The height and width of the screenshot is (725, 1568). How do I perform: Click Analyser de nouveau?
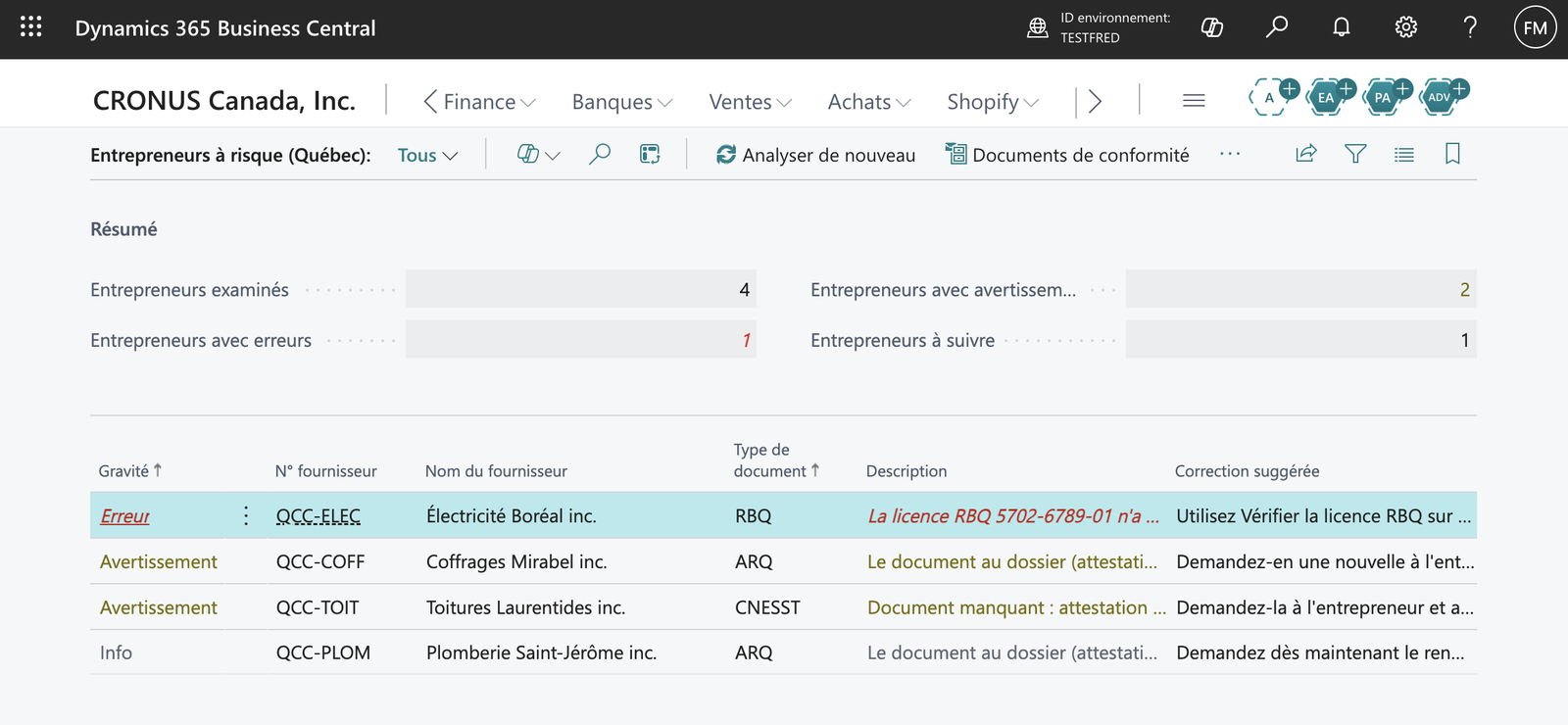click(815, 155)
